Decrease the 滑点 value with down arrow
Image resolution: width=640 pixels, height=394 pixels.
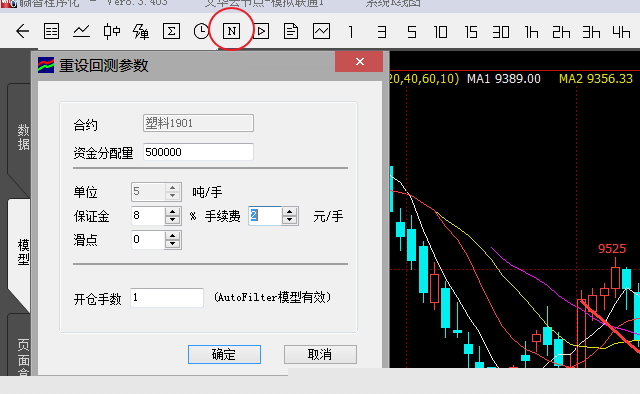(173, 244)
